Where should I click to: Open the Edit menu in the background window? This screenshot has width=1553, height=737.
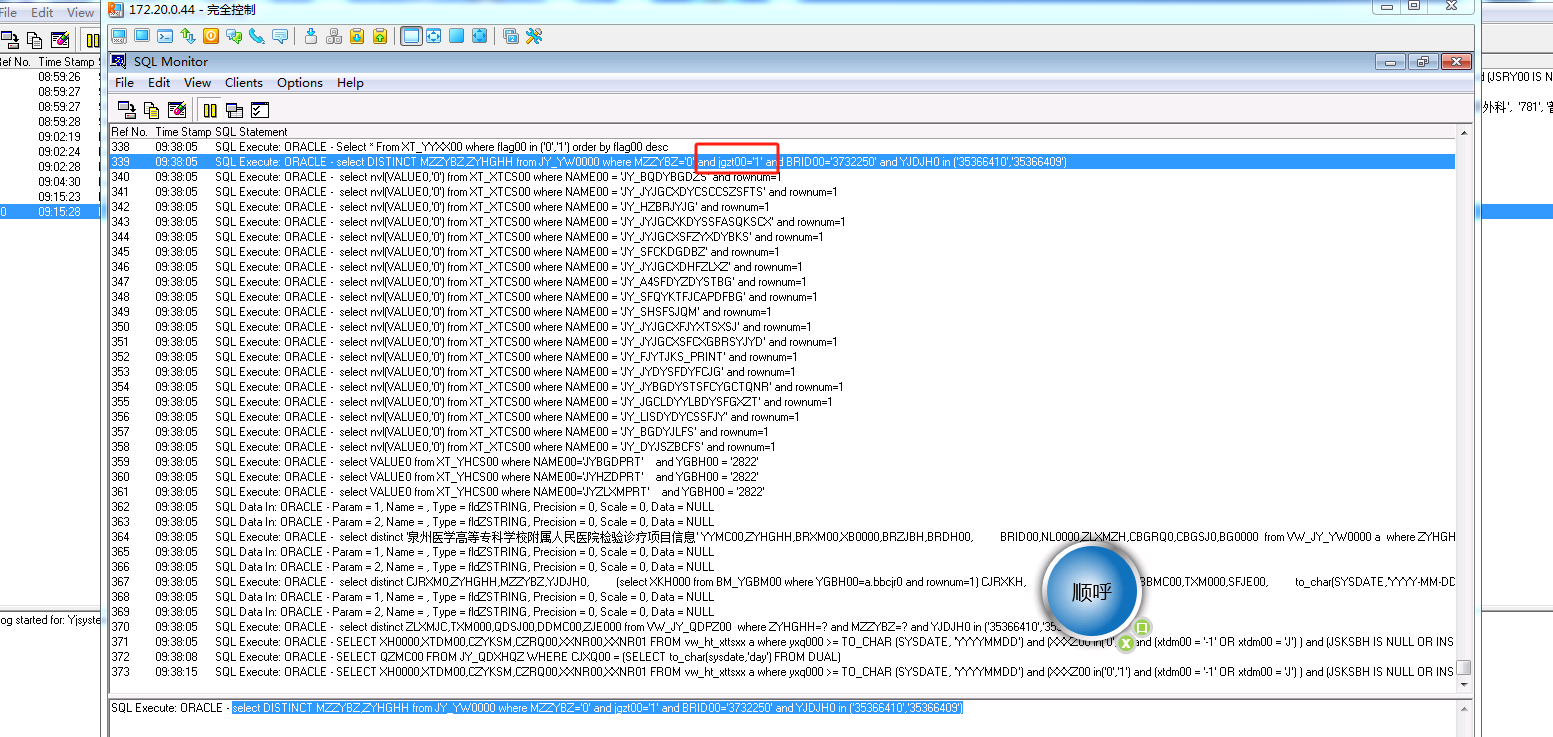point(42,13)
